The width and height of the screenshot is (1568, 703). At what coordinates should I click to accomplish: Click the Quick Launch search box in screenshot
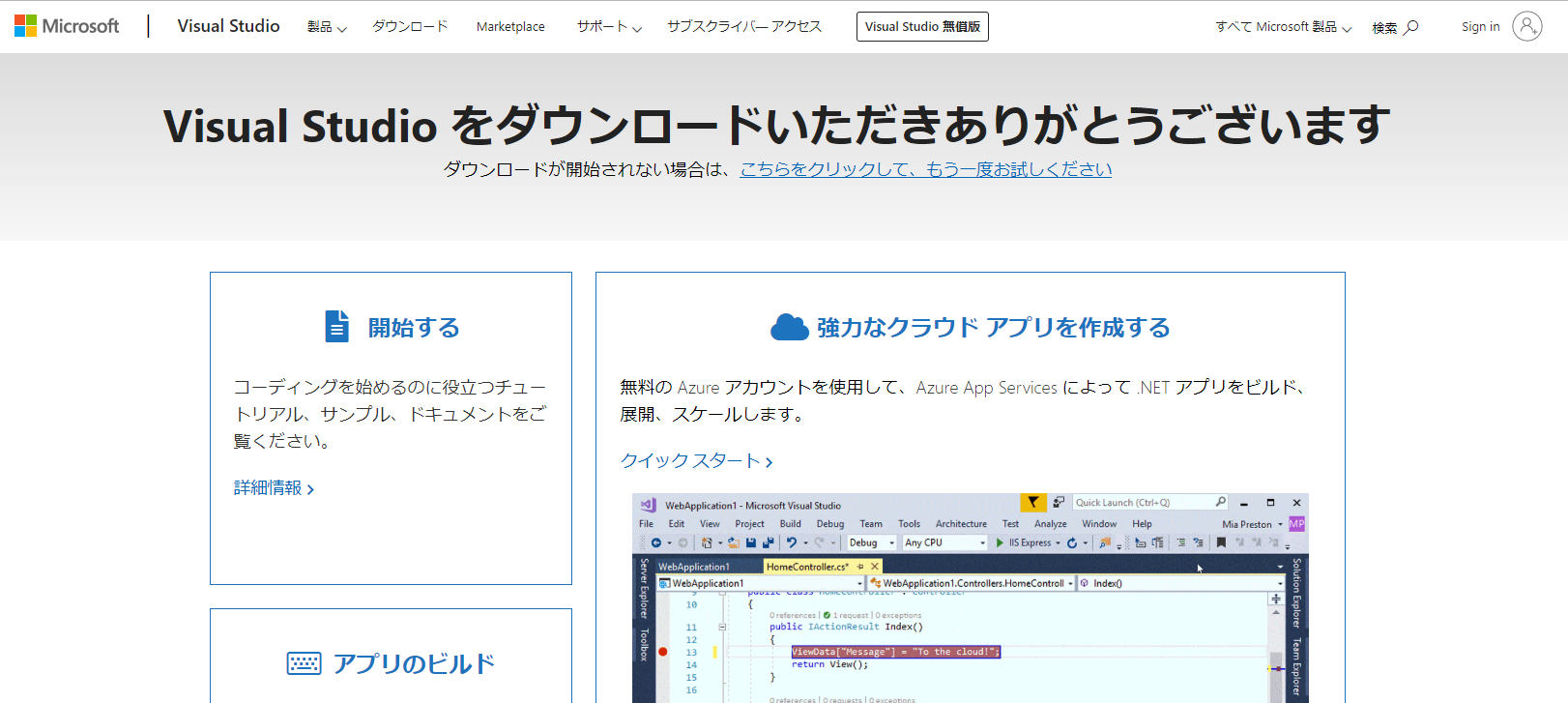1150,502
